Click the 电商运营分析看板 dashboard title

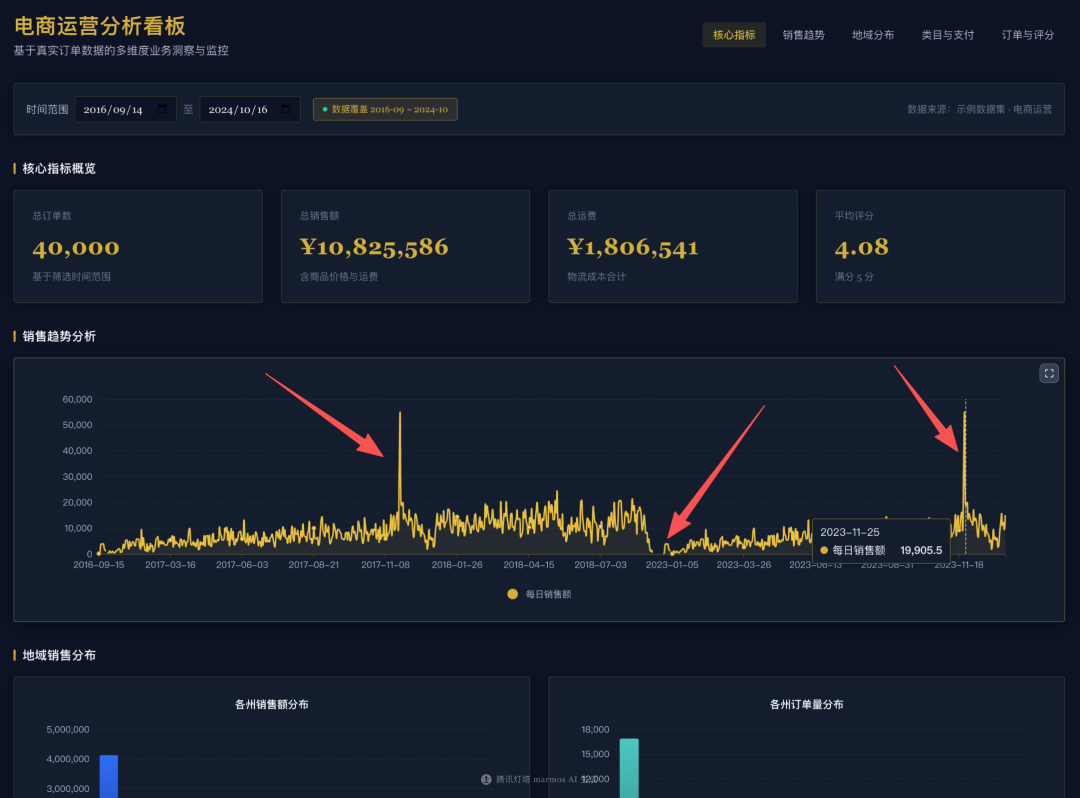tap(100, 26)
